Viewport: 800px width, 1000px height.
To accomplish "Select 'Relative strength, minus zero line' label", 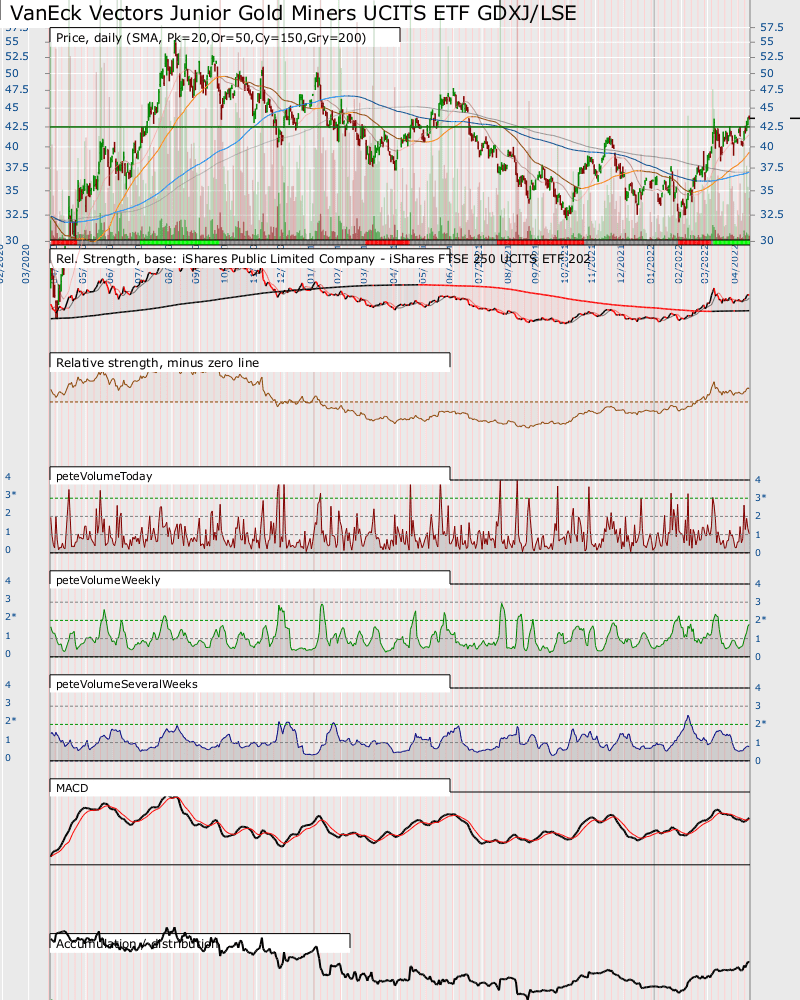I will (158, 362).
